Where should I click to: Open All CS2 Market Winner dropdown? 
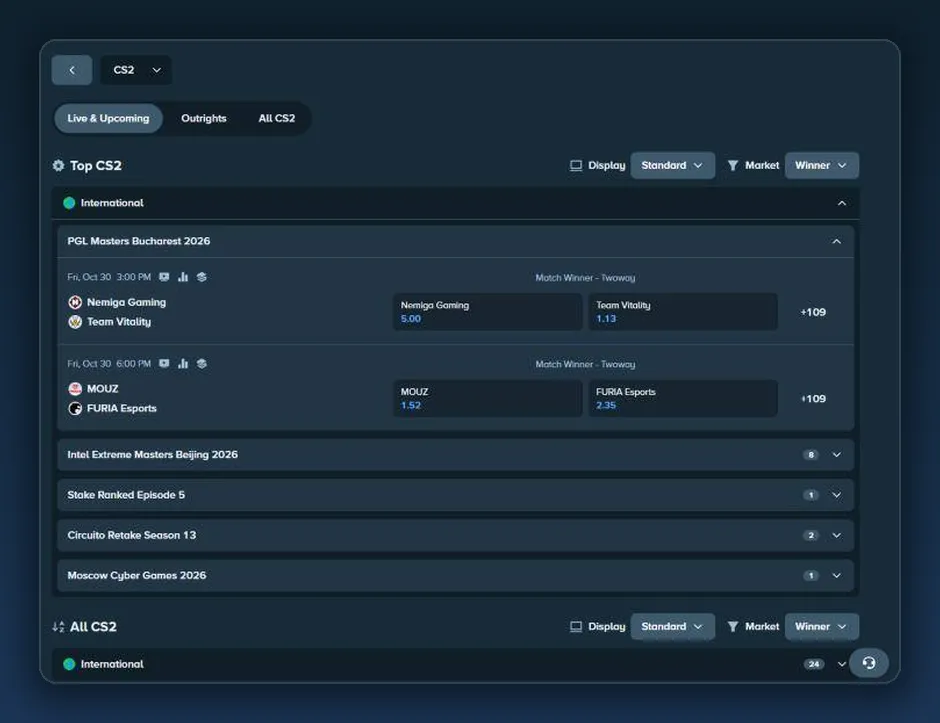click(821, 626)
